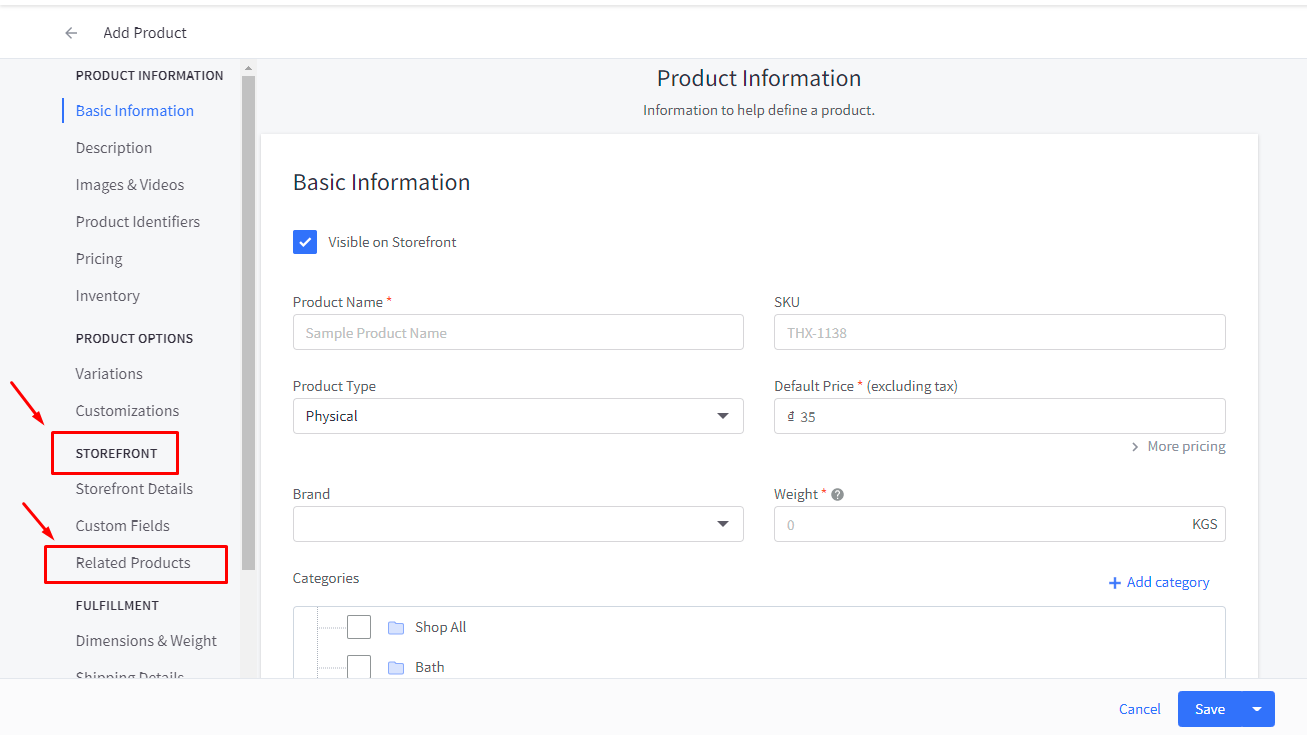
Task: Select Images & Videos in sidebar
Action: (130, 185)
